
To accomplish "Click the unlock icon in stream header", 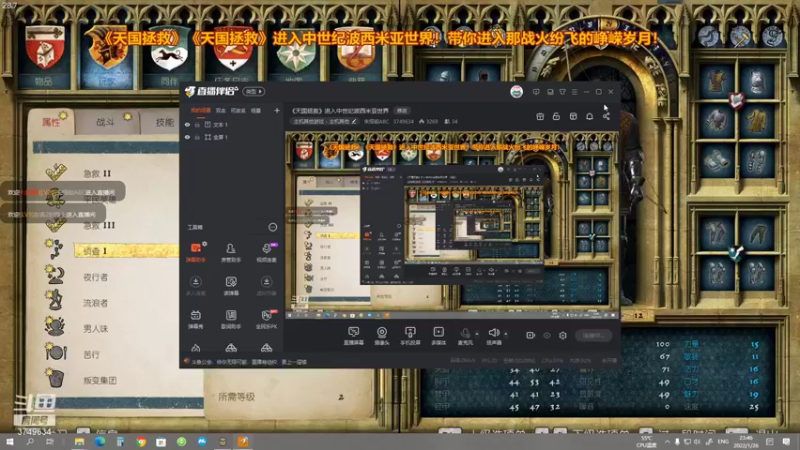I will (x=556, y=116).
